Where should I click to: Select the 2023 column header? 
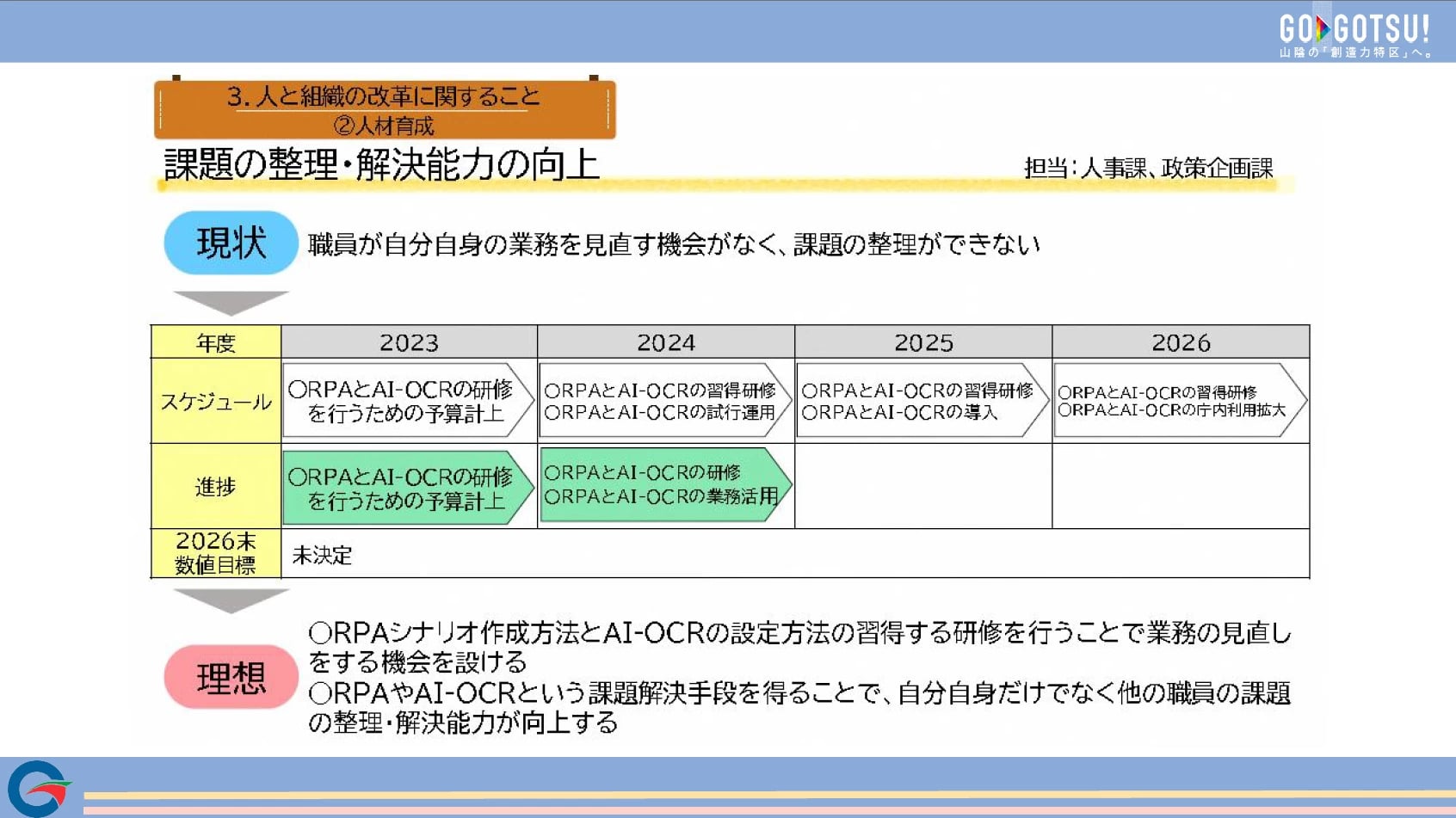(x=409, y=342)
